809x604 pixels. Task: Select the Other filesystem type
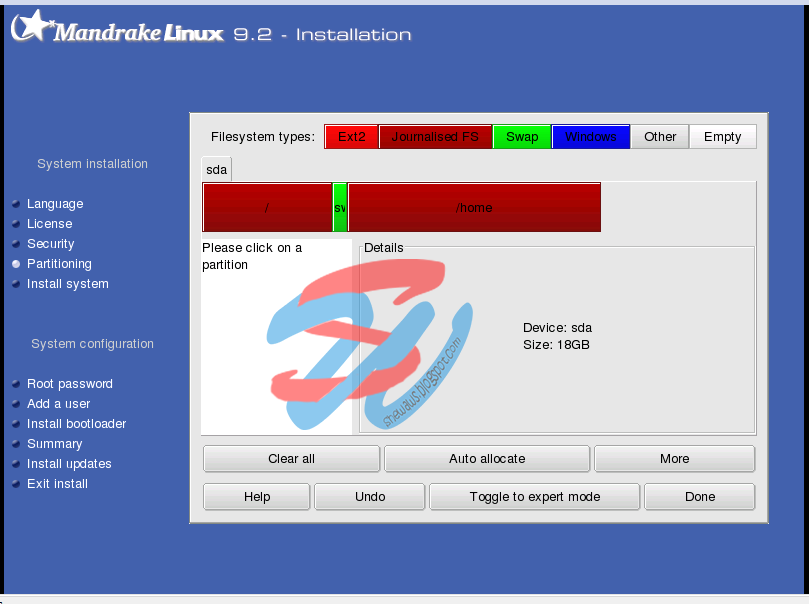pyautogui.click(x=659, y=136)
